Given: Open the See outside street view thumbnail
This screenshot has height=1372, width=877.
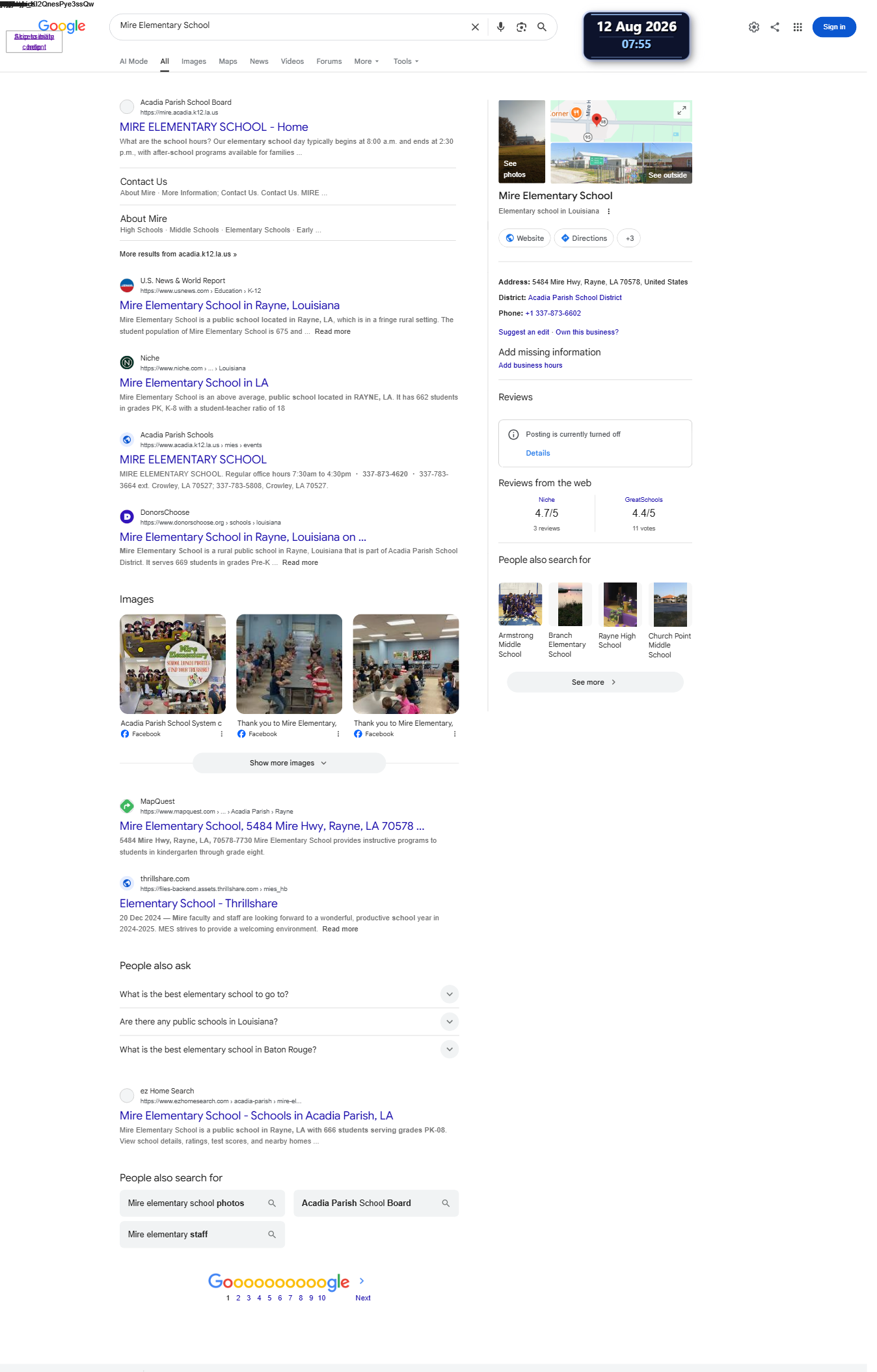Looking at the screenshot, I should (x=621, y=163).
